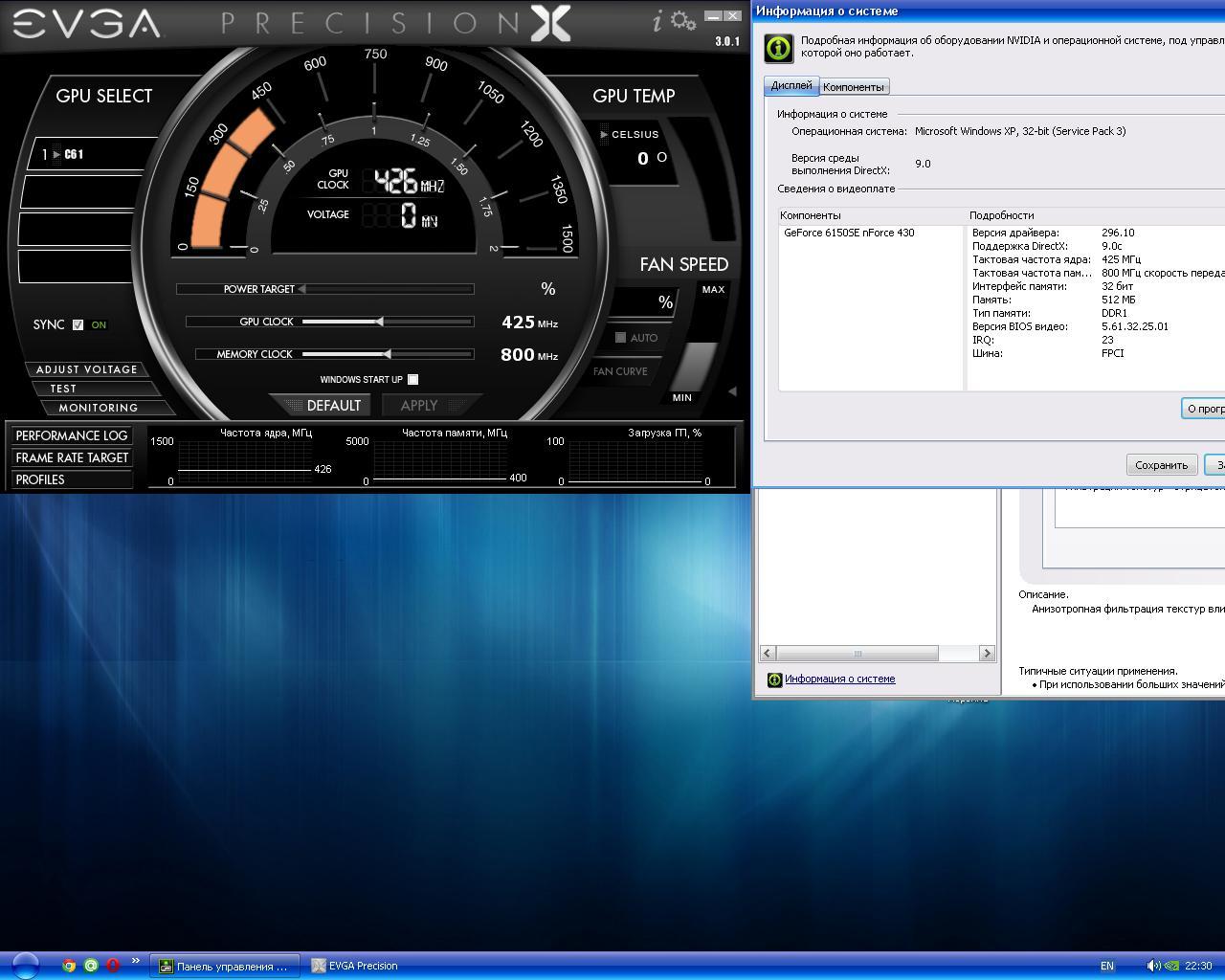The image size is (1225, 980).
Task: Click the EN language indicator
Action: [1107, 966]
